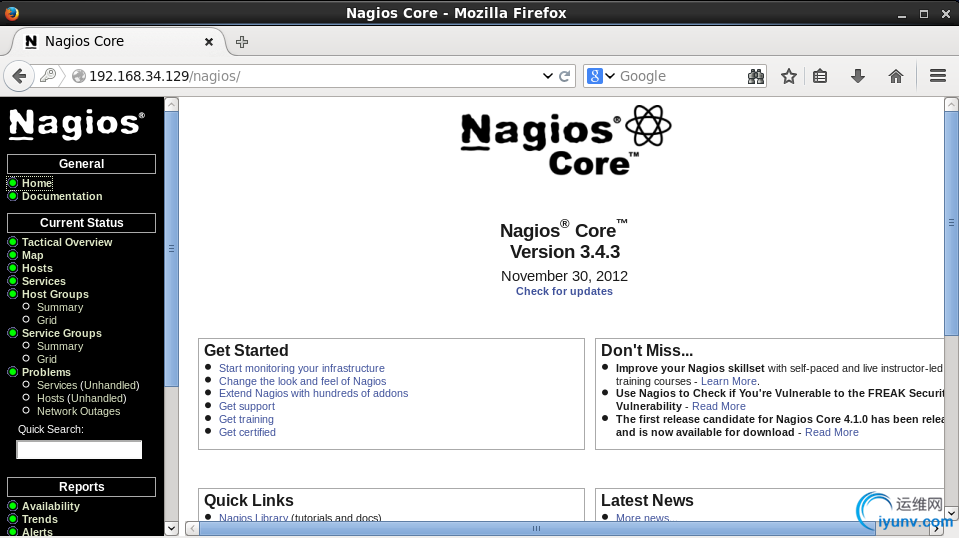Open the bookmarks list icon
959x538 pixels.
pyautogui.click(x=820, y=76)
